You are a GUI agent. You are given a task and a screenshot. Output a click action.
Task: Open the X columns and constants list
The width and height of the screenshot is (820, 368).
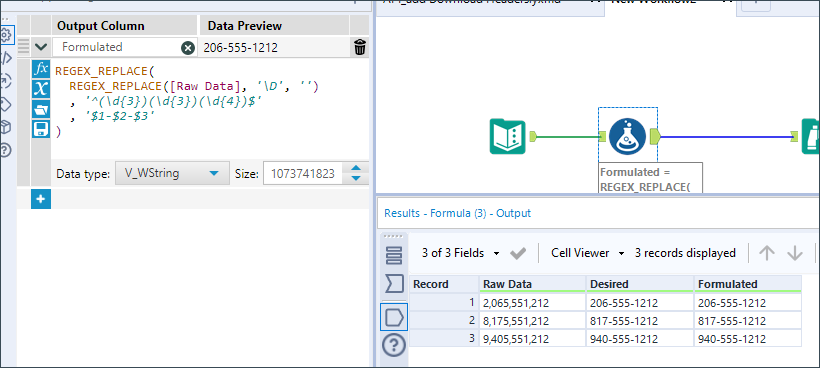(41, 89)
